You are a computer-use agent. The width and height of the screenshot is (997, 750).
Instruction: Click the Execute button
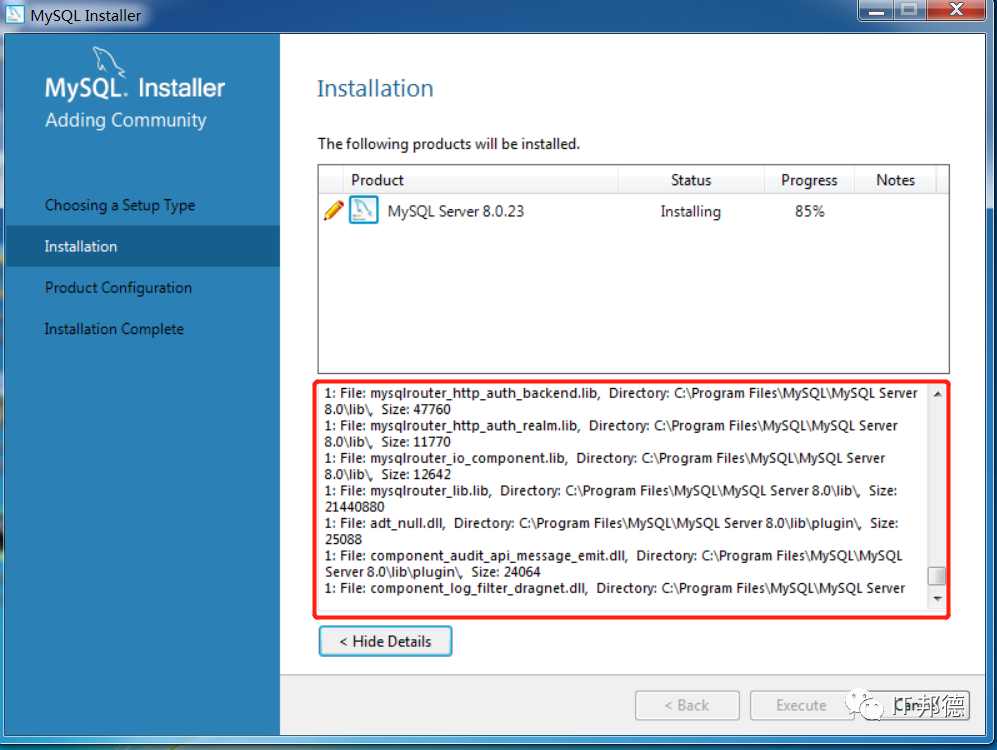[801, 706]
